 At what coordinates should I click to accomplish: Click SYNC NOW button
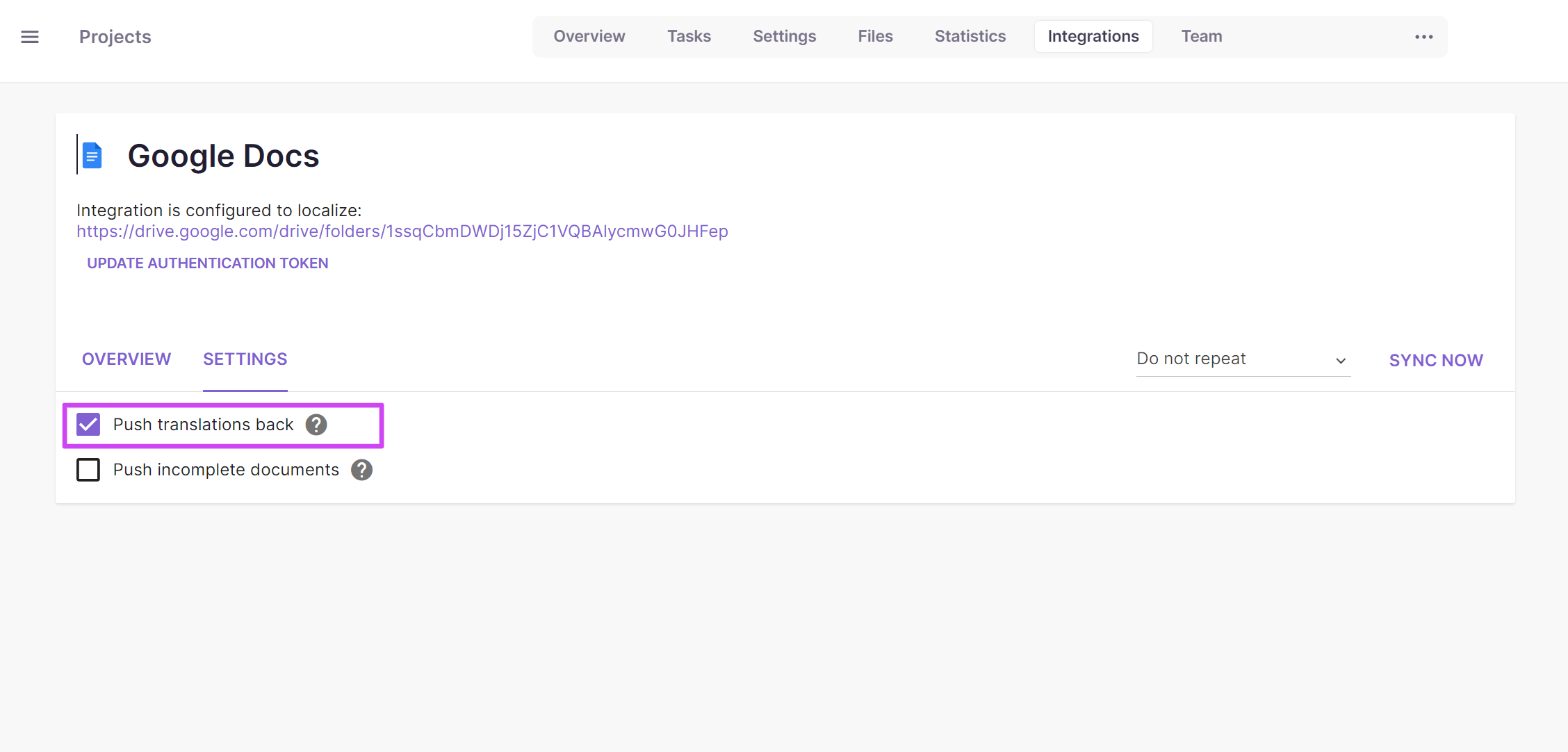coord(1436,360)
